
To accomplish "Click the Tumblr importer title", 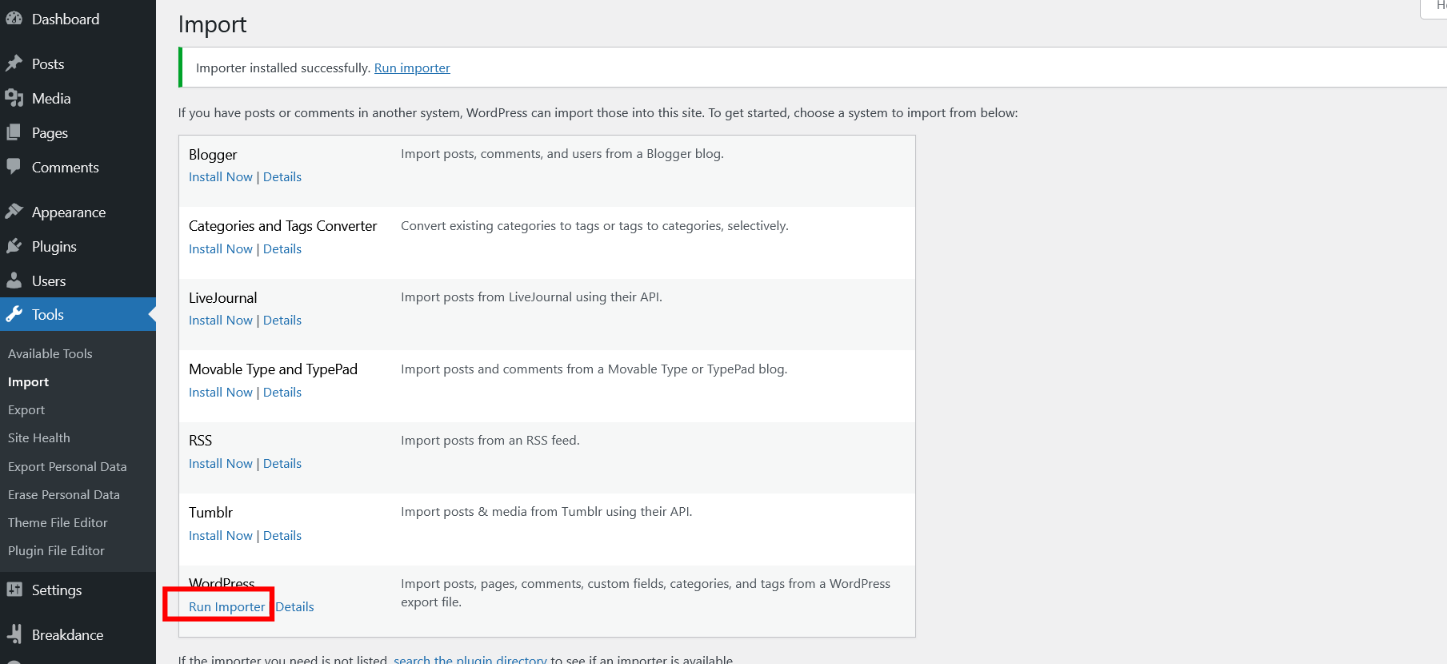I will click(x=211, y=512).
